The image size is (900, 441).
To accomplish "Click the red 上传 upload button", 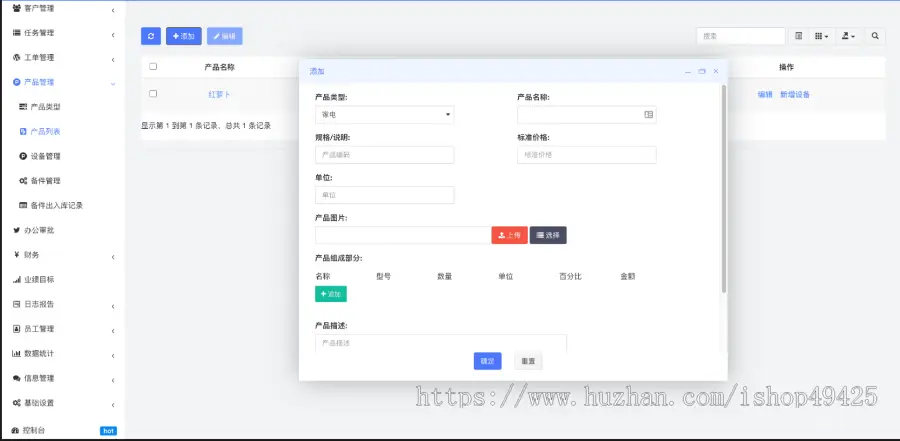I will [509, 235].
